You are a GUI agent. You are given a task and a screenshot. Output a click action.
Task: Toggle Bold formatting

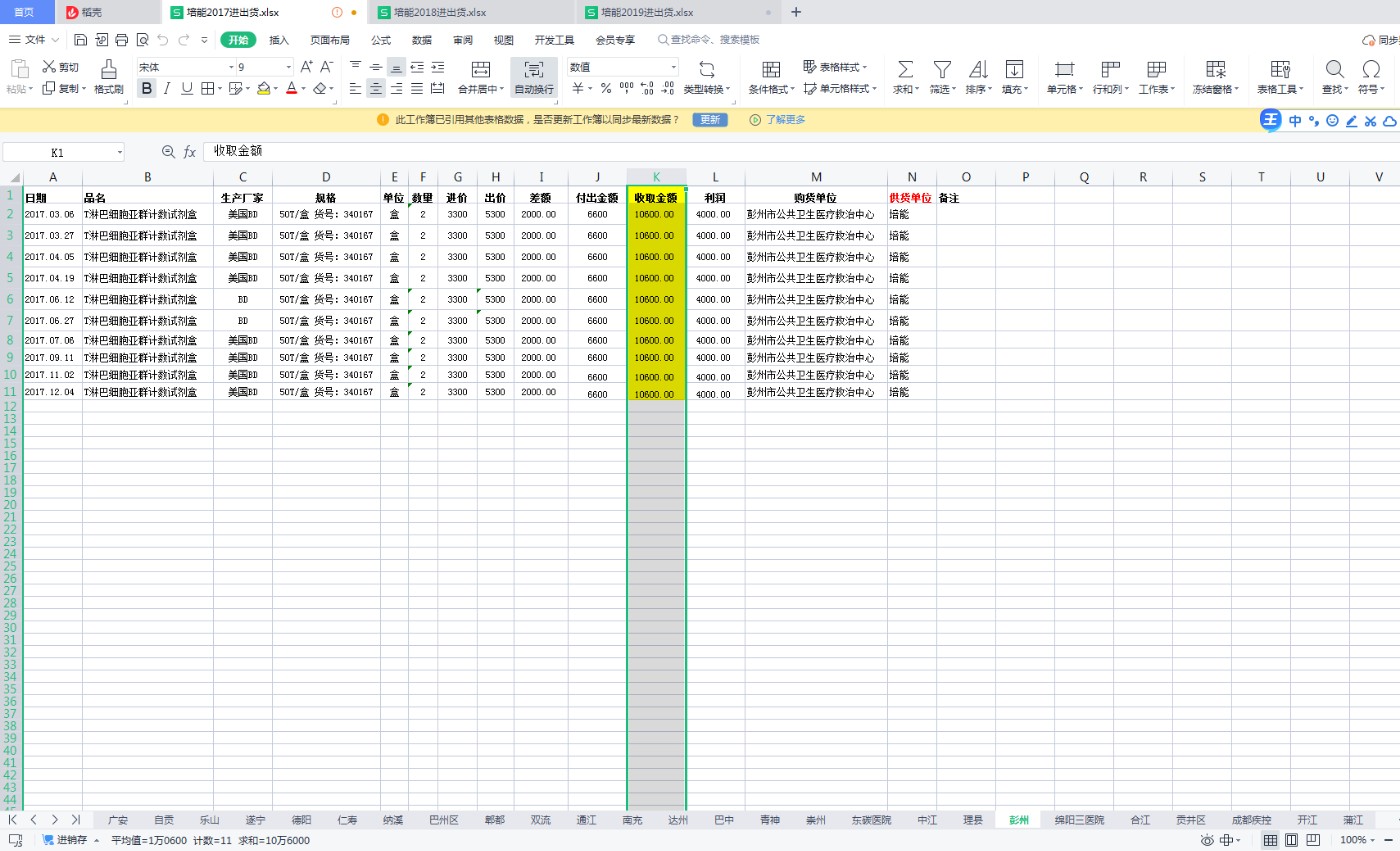click(147, 88)
